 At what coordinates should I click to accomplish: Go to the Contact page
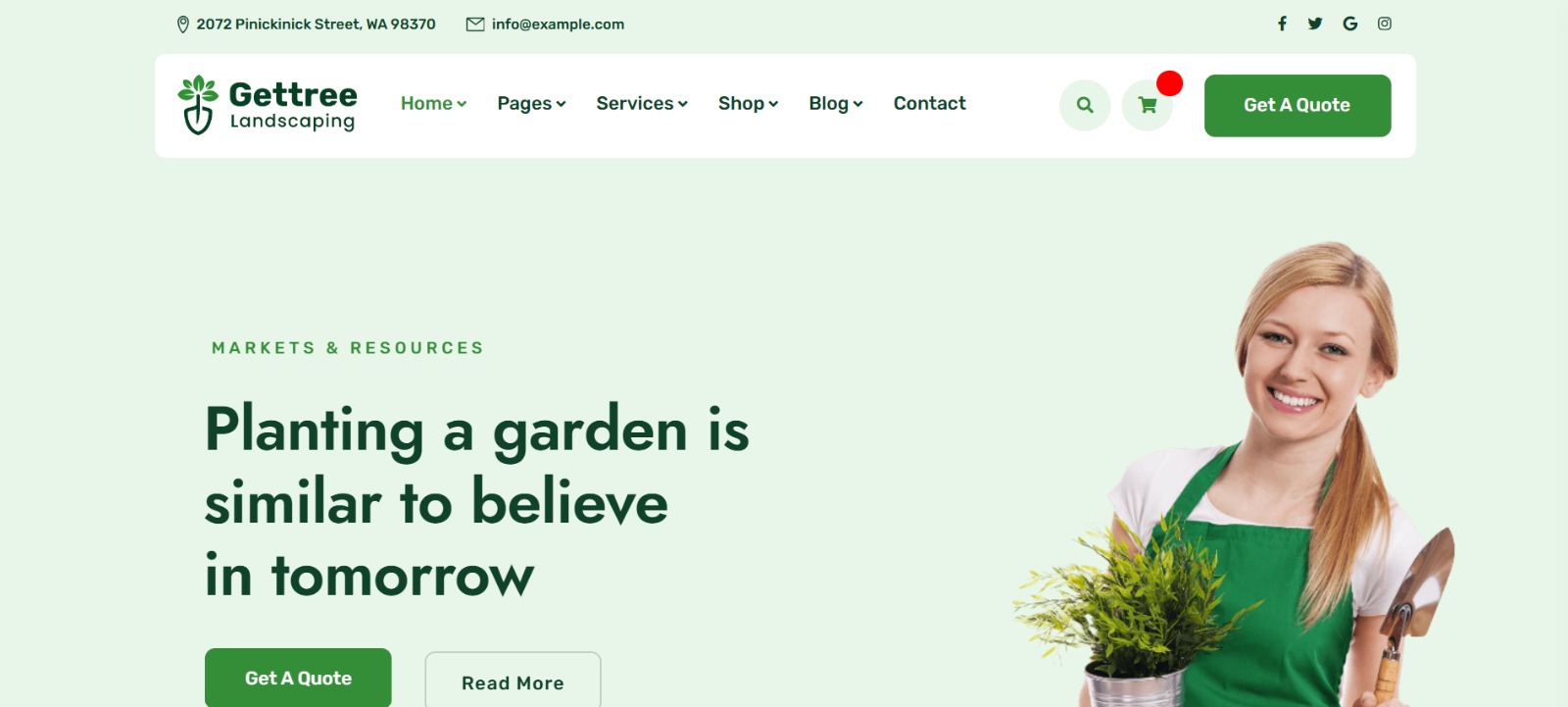(x=929, y=103)
